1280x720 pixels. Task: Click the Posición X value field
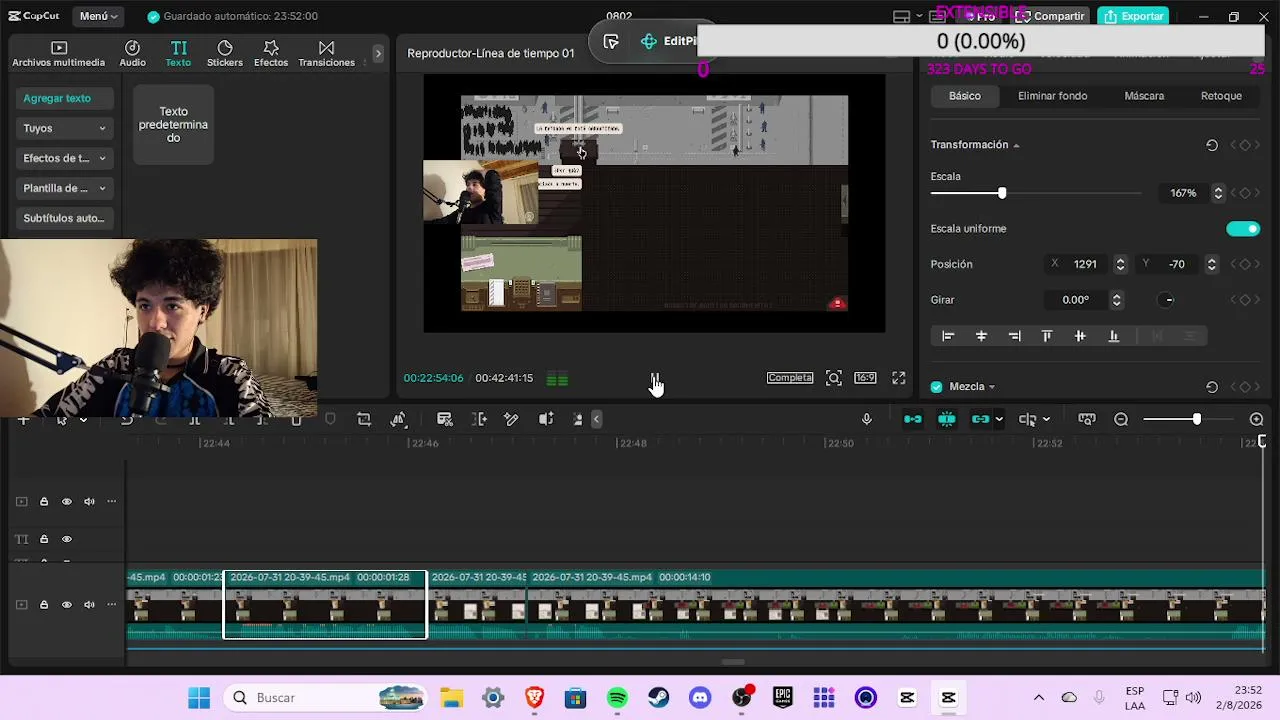pyautogui.click(x=1086, y=264)
